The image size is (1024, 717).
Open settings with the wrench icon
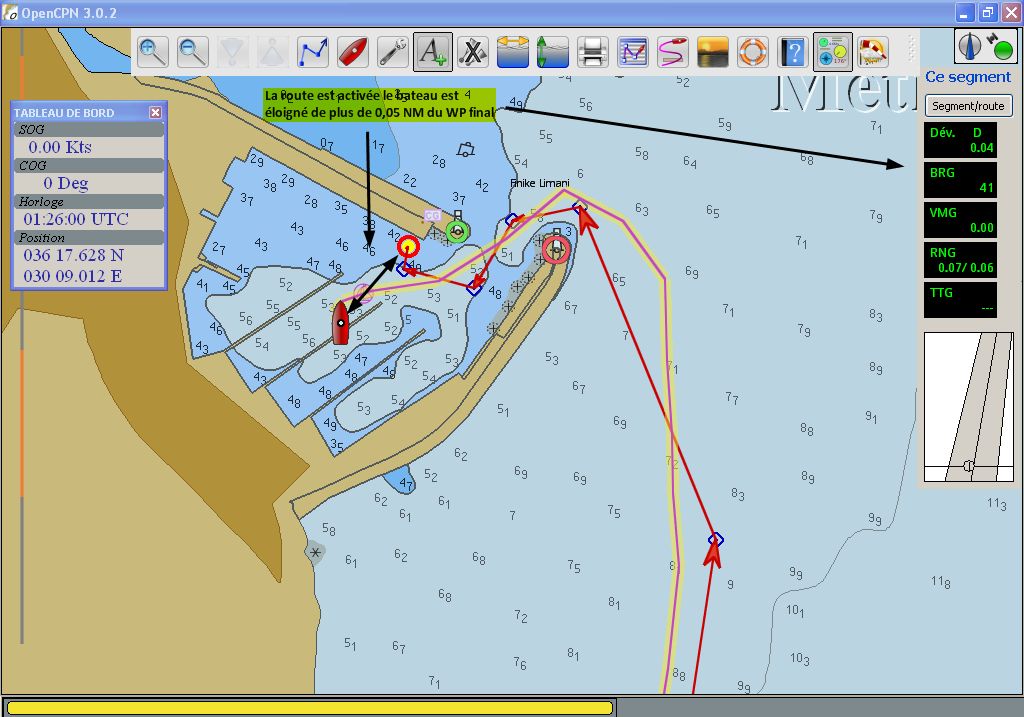(392, 51)
